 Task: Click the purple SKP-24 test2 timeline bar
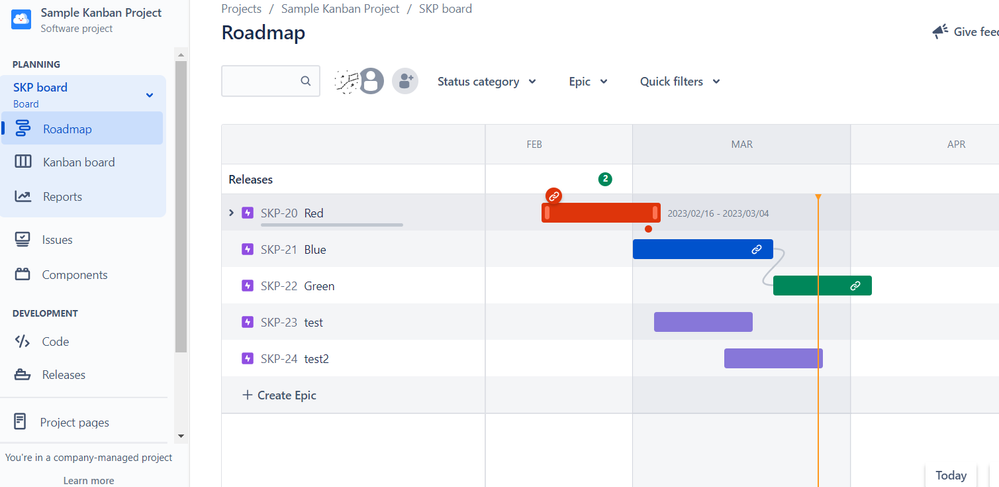pyautogui.click(x=773, y=358)
